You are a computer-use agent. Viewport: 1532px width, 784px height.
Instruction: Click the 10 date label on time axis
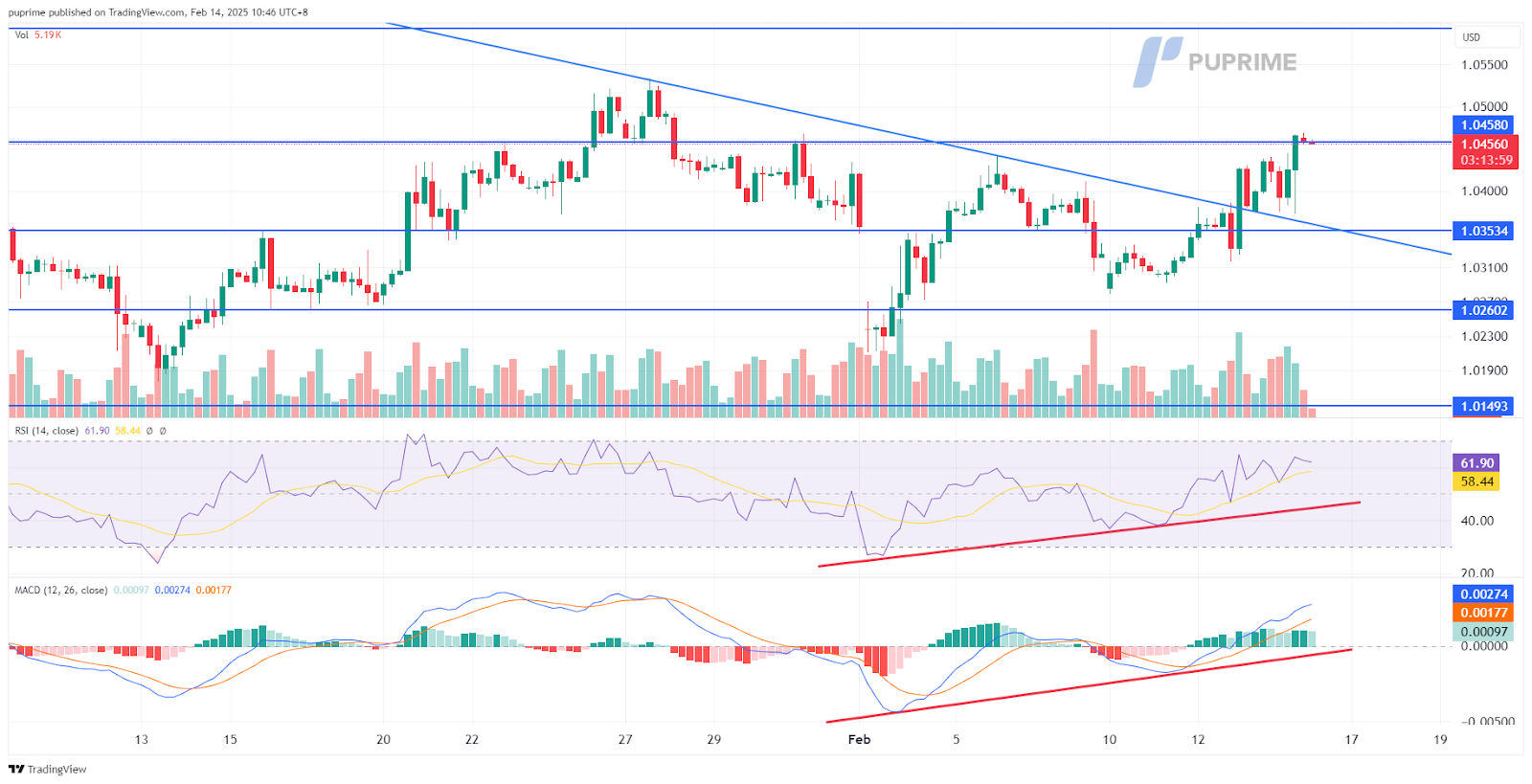point(1110,739)
